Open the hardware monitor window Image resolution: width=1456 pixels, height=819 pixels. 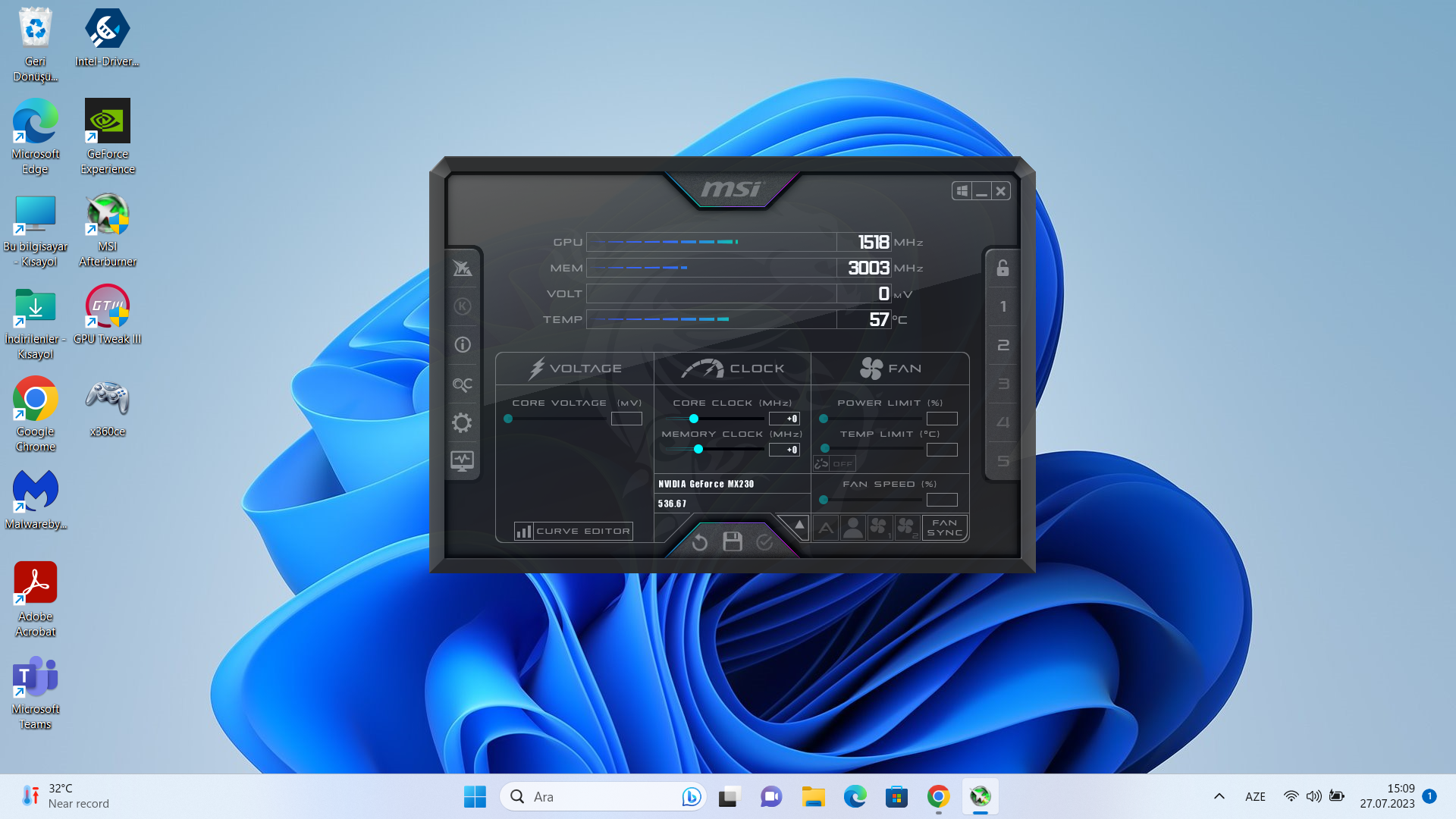tap(462, 460)
